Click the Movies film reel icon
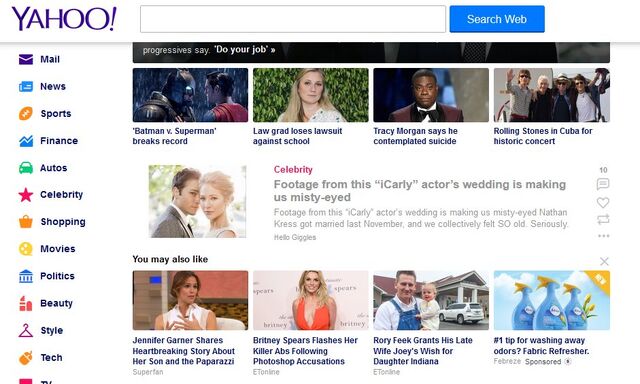 click(x=26, y=249)
